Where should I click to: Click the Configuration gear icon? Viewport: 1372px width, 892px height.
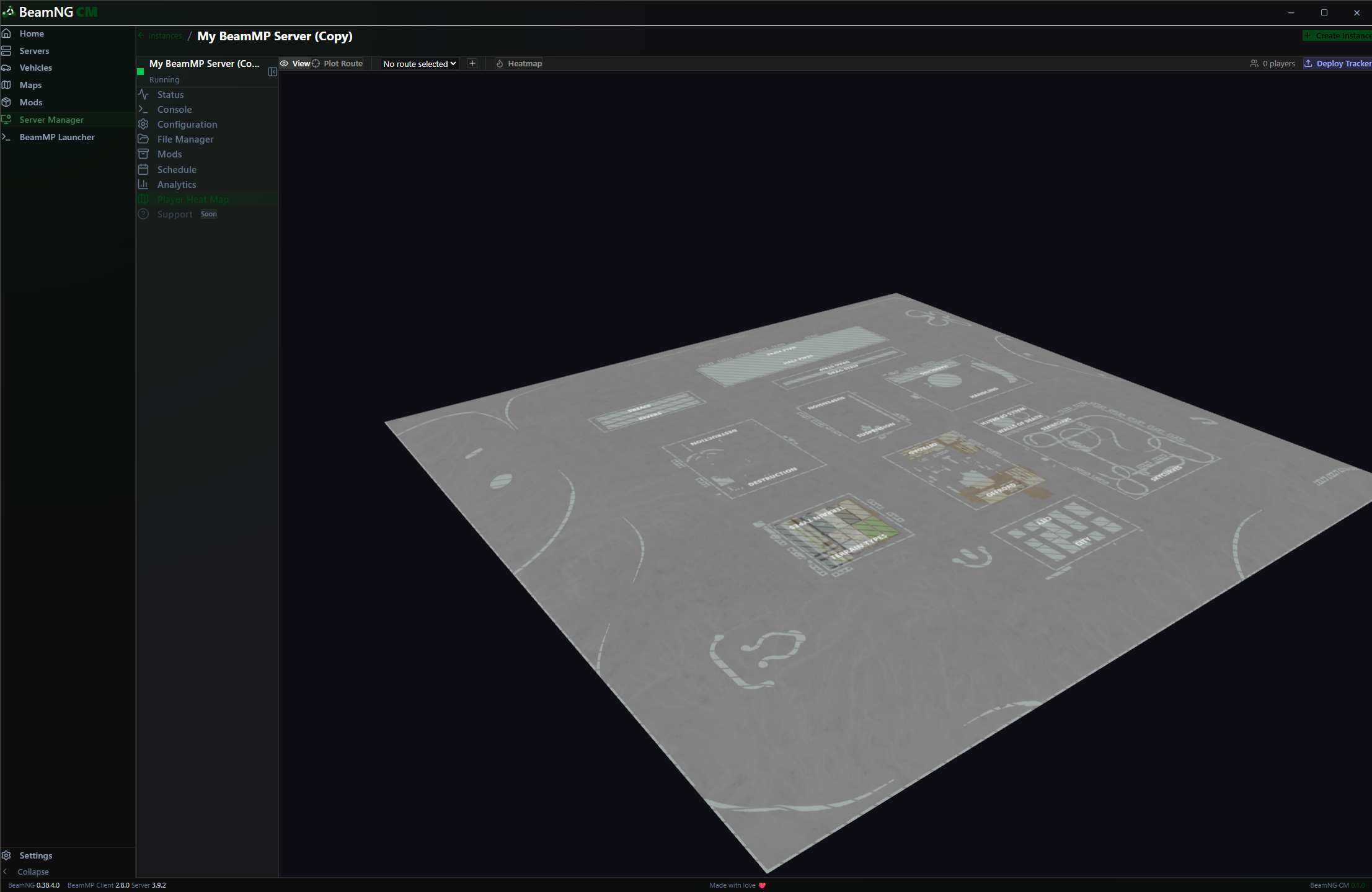point(143,124)
